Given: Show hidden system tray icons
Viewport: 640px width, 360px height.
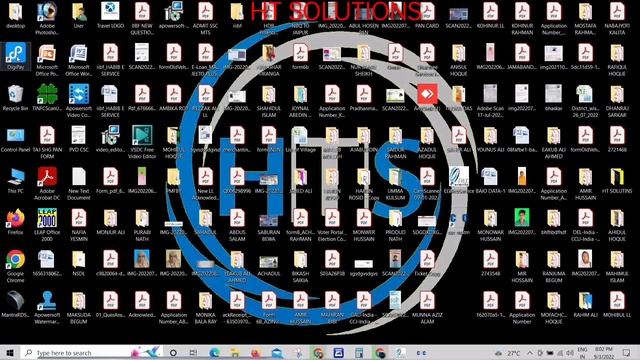Looking at the screenshot, I should [x=529, y=353].
